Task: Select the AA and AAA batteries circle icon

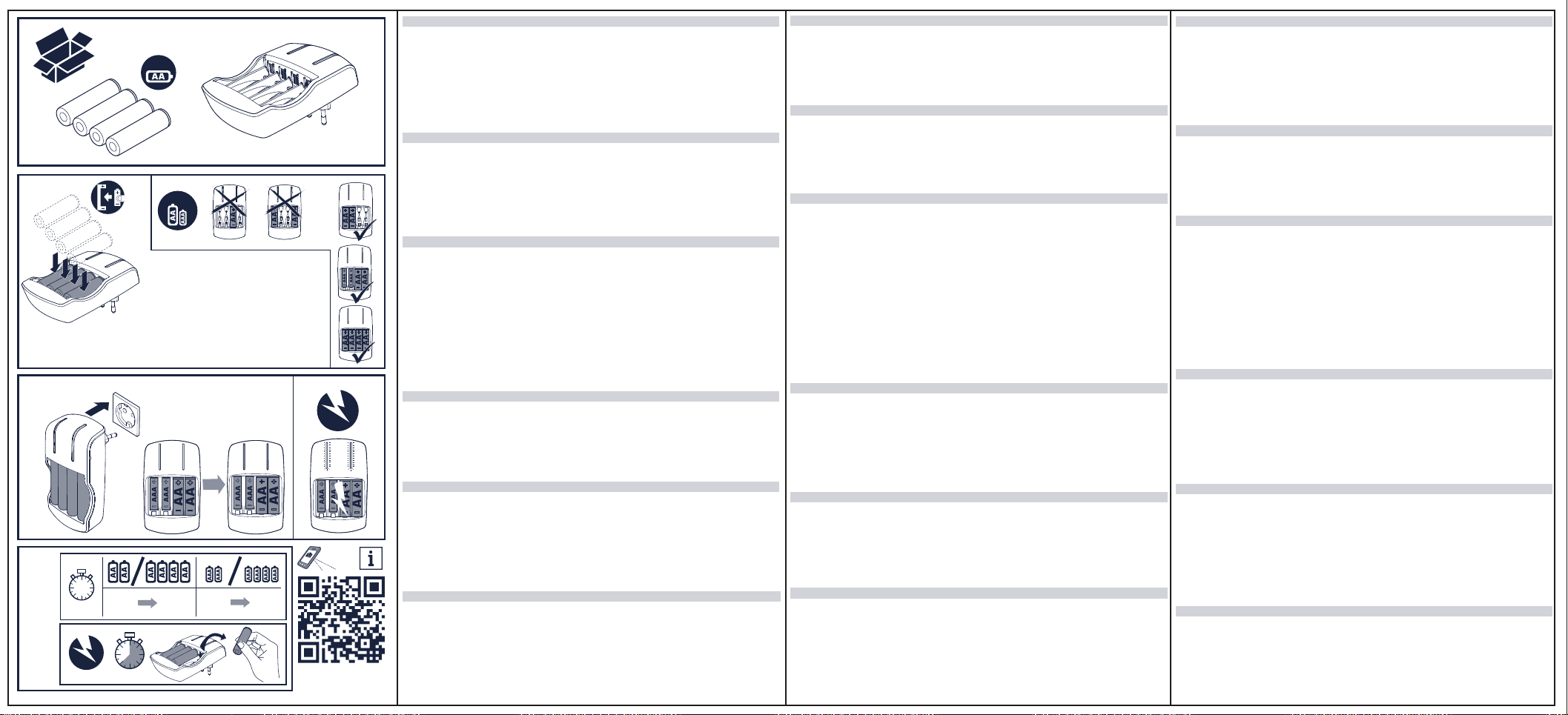Action: click(x=178, y=210)
